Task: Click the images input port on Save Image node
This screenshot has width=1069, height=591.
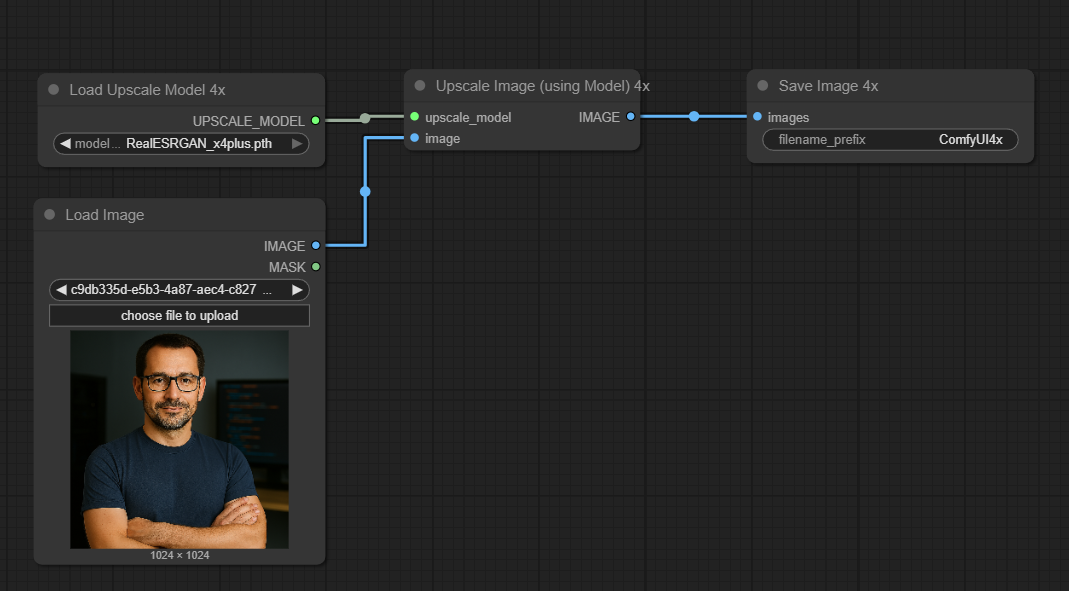Action: coord(757,117)
